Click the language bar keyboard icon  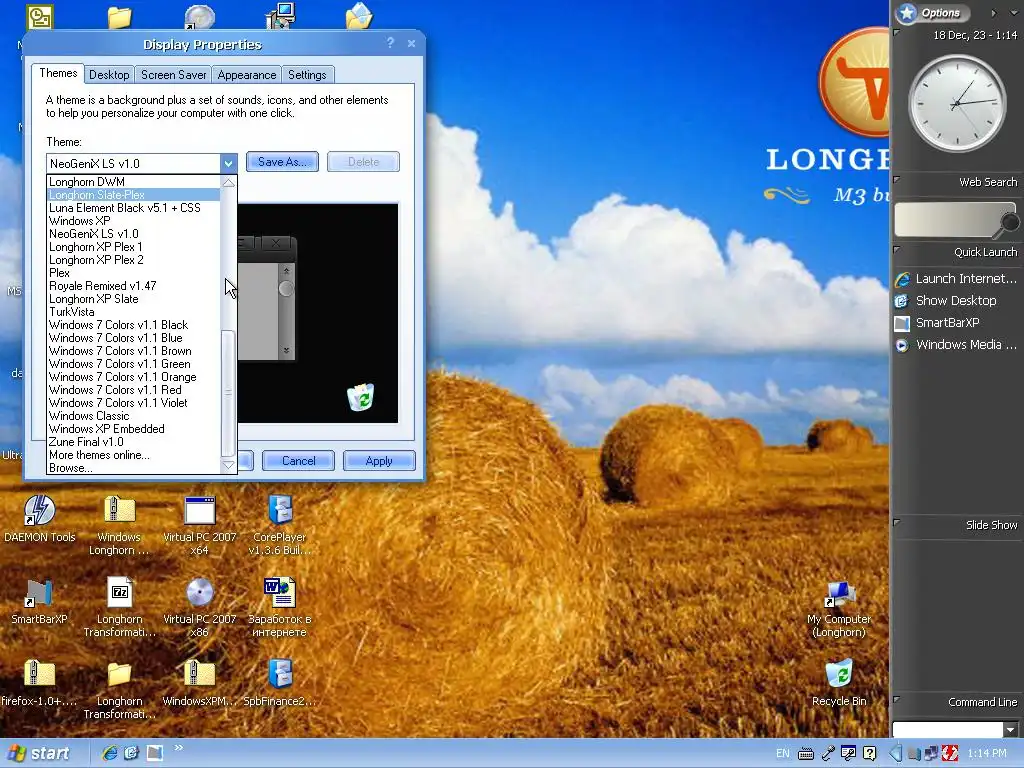coord(806,754)
